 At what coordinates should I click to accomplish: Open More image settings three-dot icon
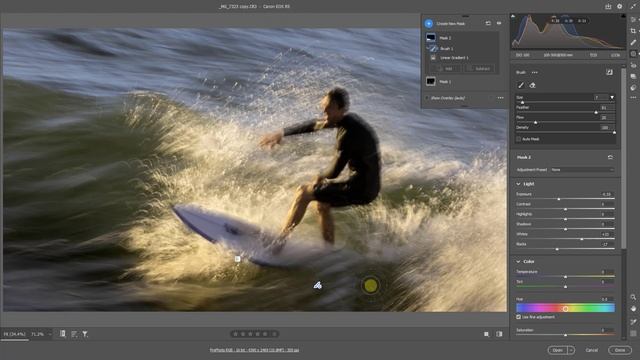point(633,98)
